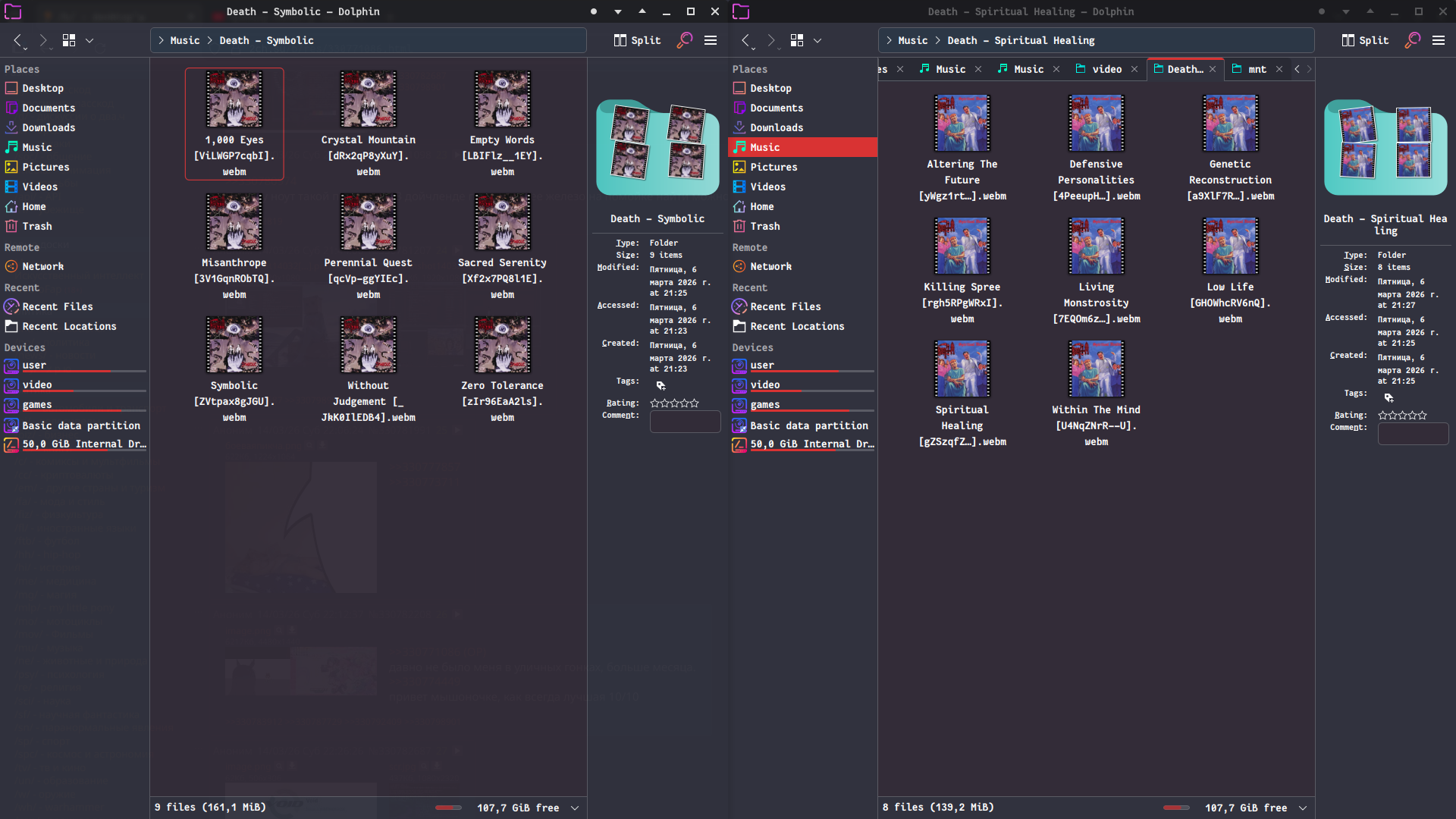Click the add tags icon in left info panel
The width and height of the screenshot is (1456, 819).
(661, 385)
